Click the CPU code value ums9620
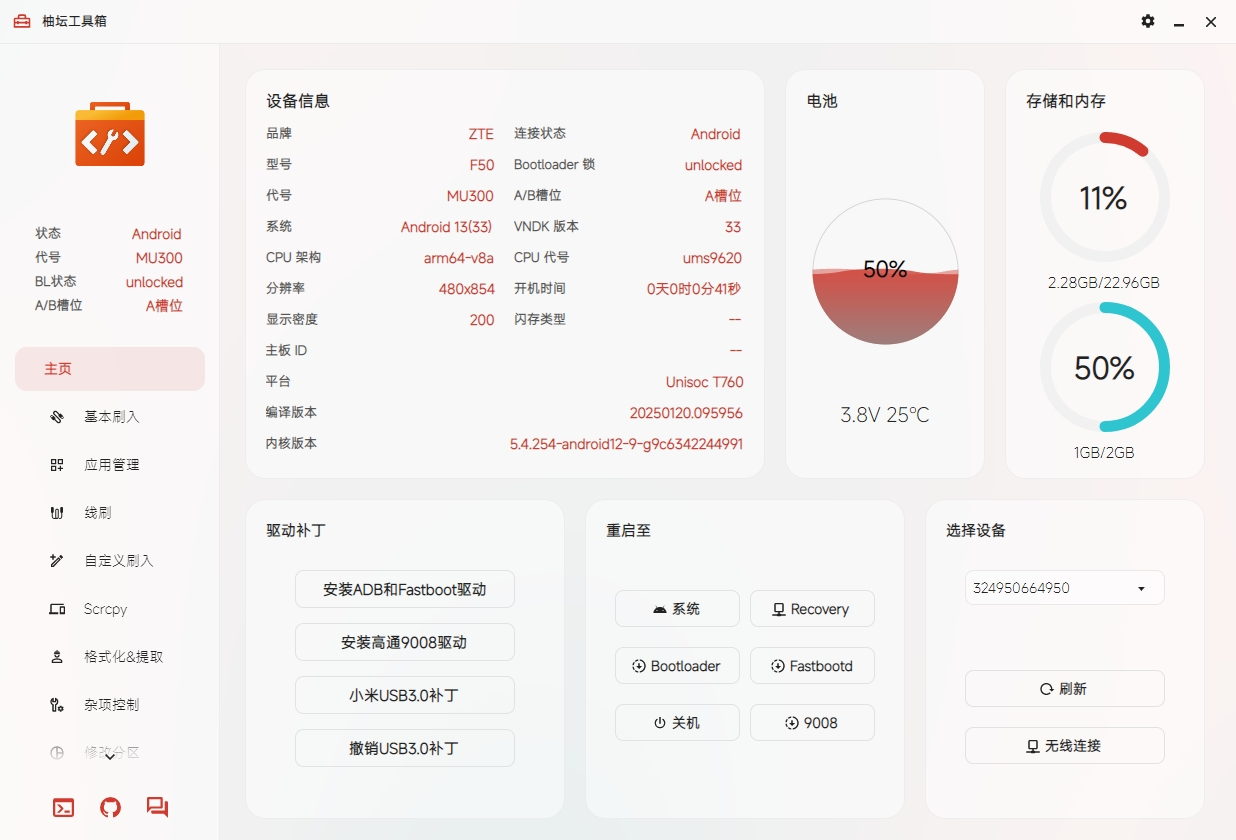 point(712,258)
